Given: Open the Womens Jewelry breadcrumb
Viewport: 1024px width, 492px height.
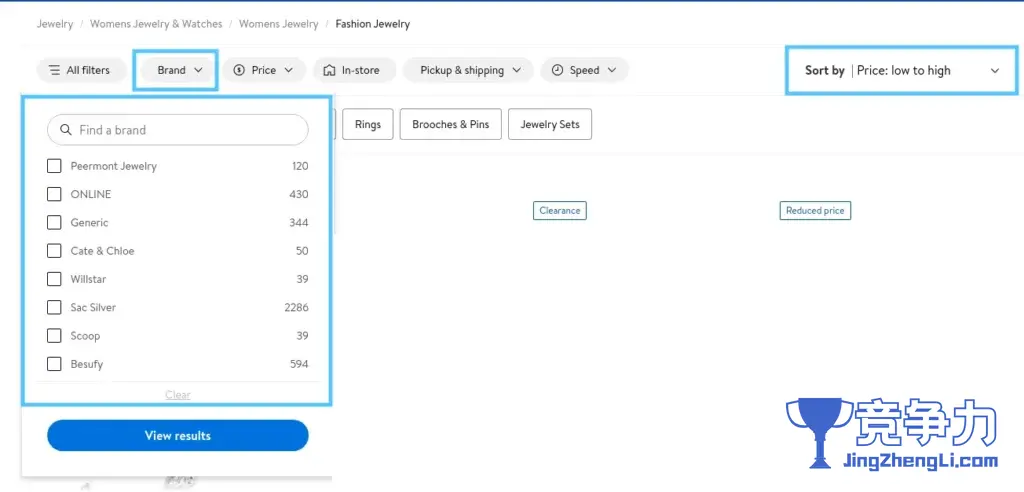Looking at the screenshot, I should [x=278, y=24].
